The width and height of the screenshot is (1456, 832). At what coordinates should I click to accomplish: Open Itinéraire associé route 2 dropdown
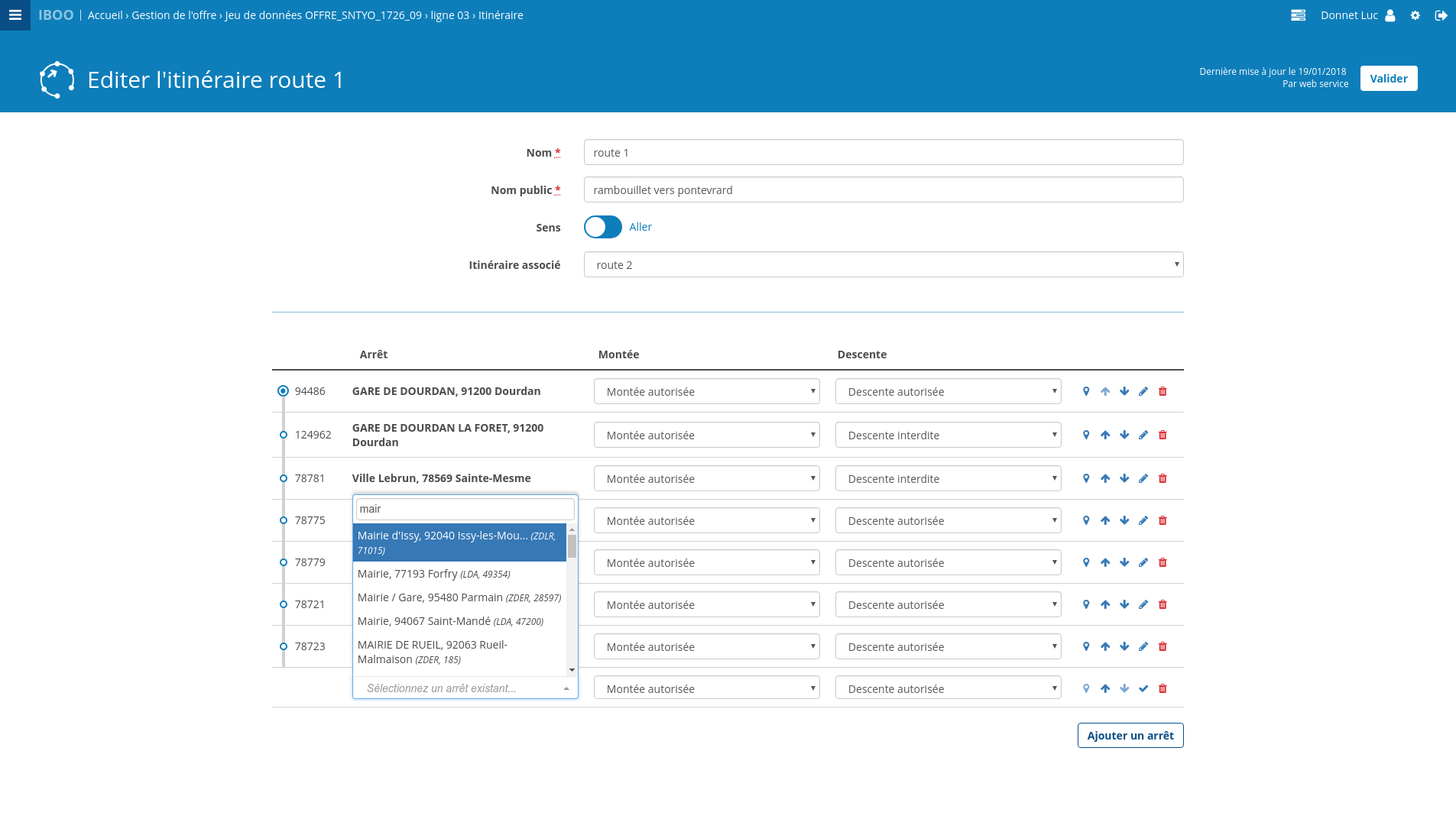point(883,265)
